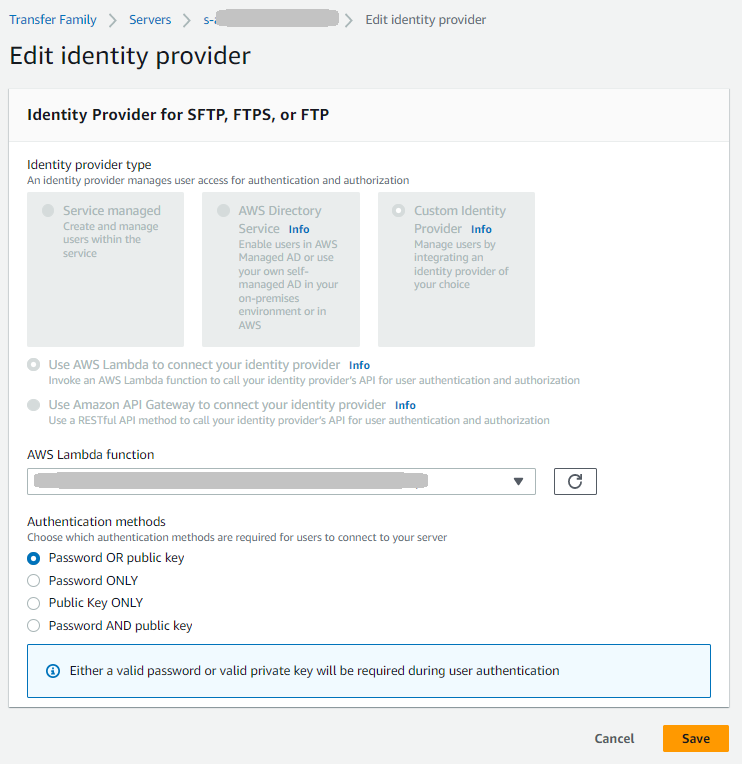Screen dimensions: 742x764
Task: Click the refresh Lambda functions icon button
Action: pos(575,481)
